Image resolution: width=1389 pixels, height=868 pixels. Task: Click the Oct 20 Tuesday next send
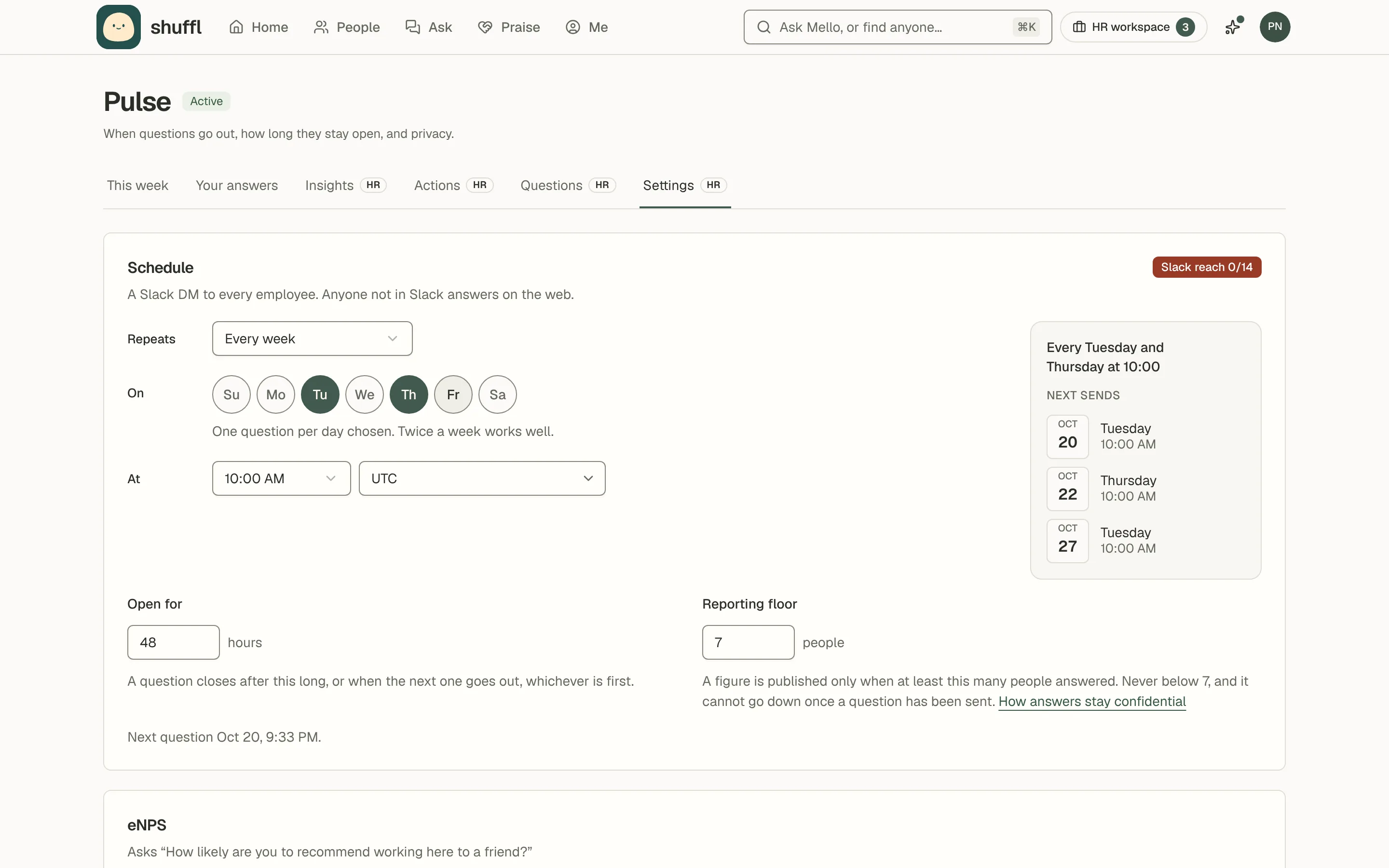click(1145, 436)
